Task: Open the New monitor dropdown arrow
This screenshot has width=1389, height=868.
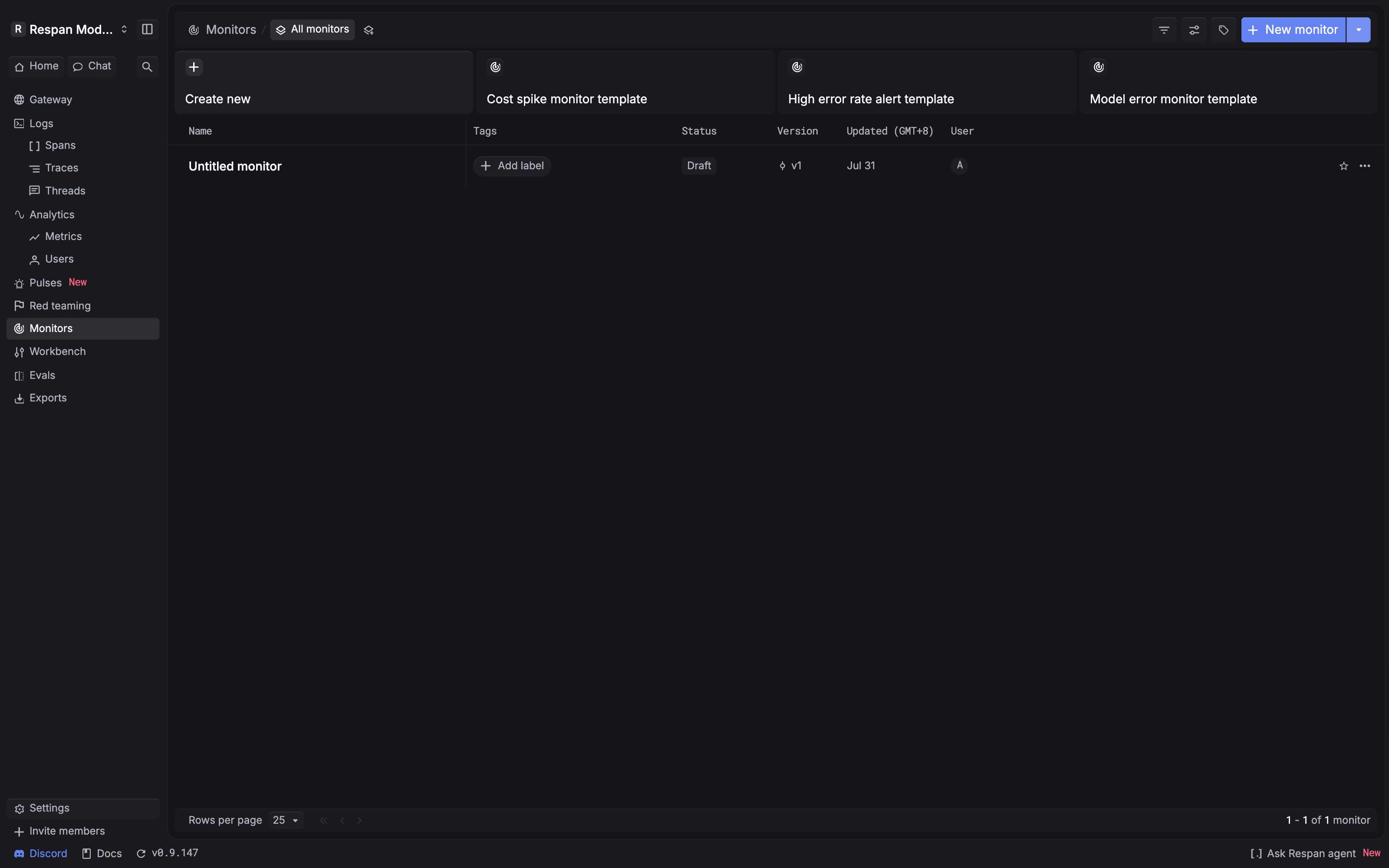Action: pyautogui.click(x=1358, y=30)
